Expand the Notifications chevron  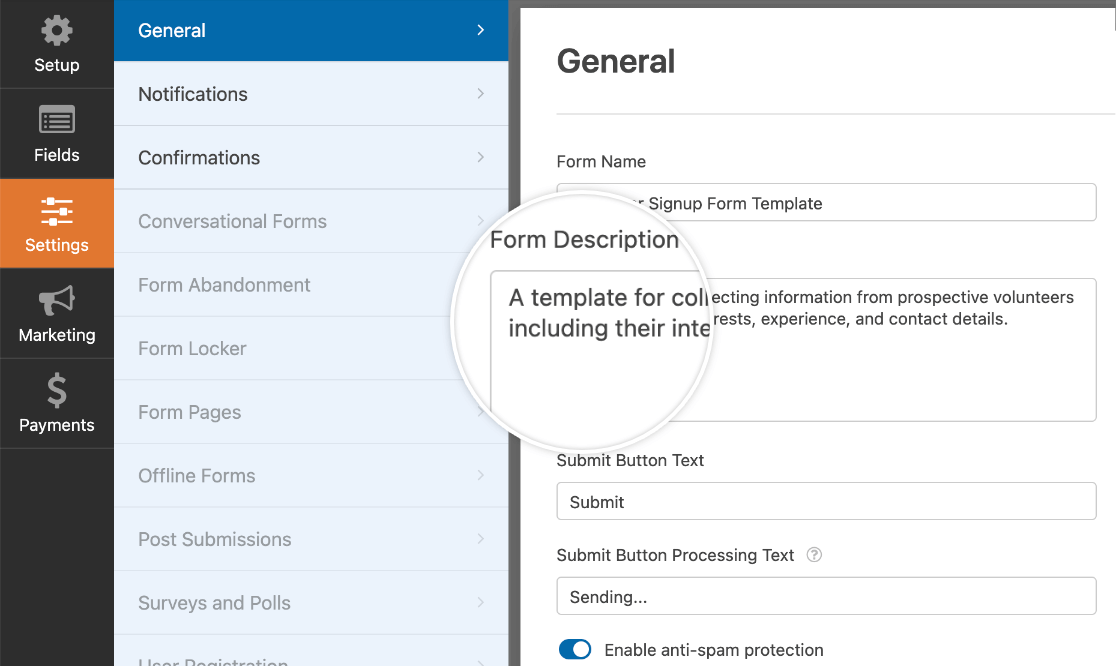pos(480,94)
